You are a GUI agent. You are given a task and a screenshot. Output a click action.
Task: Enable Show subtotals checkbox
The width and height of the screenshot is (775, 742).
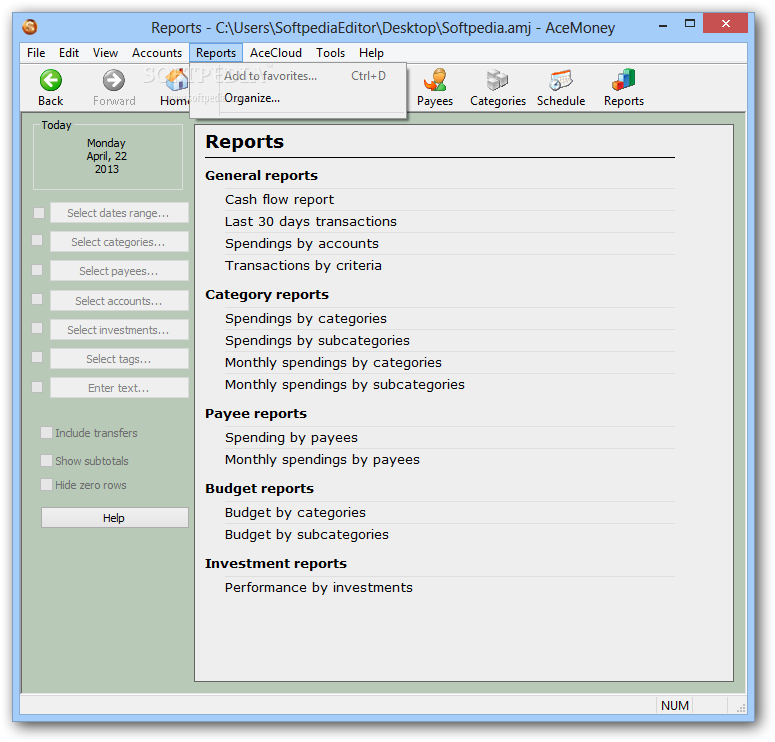tap(46, 461)
